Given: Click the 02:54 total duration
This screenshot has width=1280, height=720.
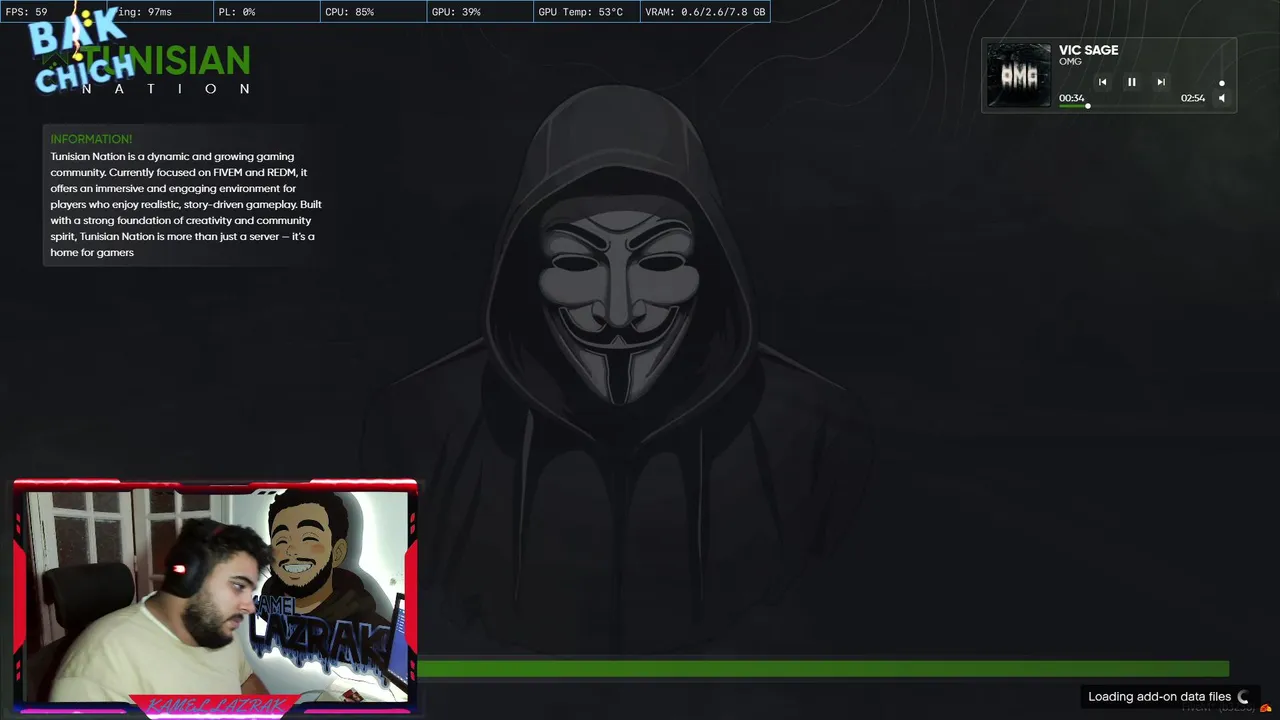Looking at the screenshot, I should [x=1192, y=98].
